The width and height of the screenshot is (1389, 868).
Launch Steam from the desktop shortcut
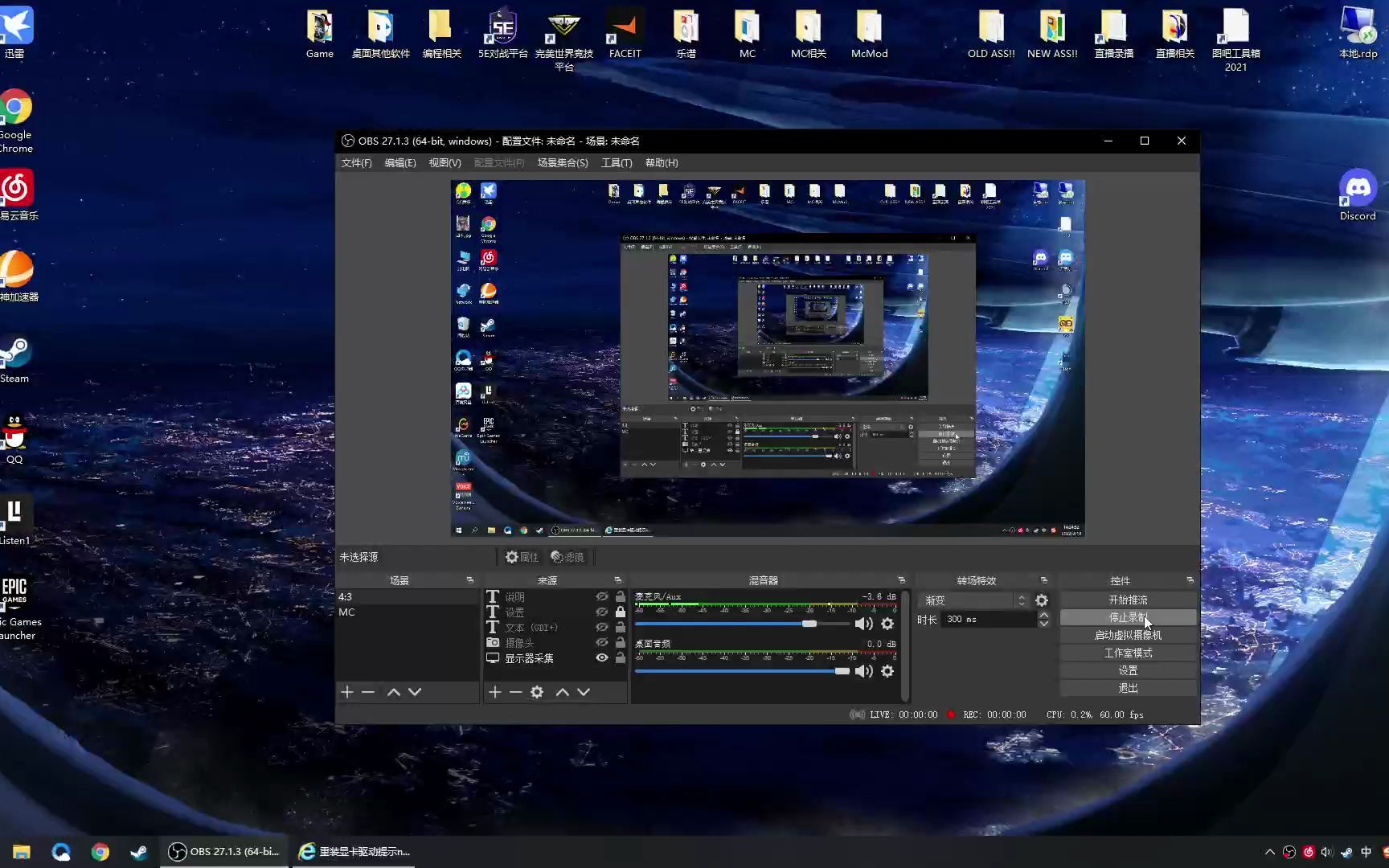[x=15, y=360]
